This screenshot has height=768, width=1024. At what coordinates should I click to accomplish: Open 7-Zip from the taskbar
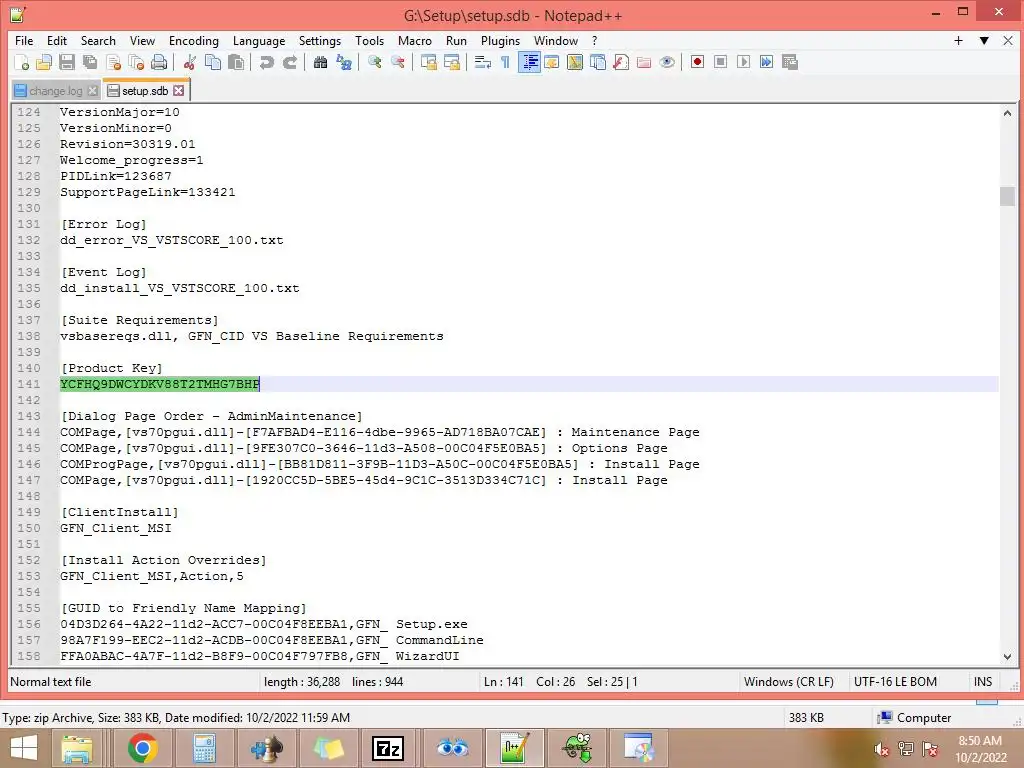click(x=388, y=748)
